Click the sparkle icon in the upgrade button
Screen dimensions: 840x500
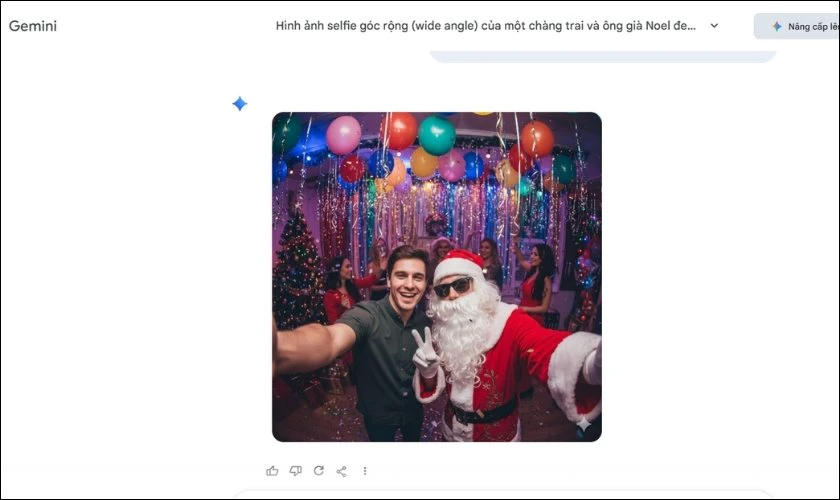(776, 26)
